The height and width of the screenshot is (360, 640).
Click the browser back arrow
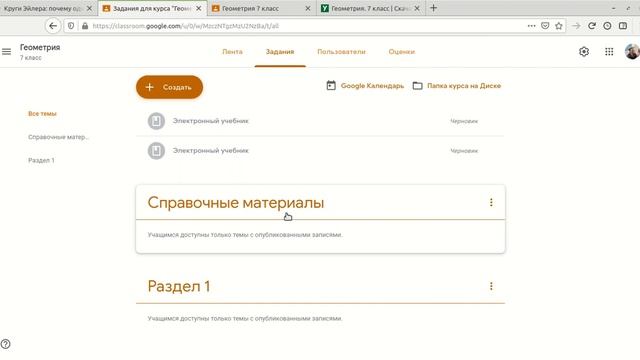(x=53, y=26)
